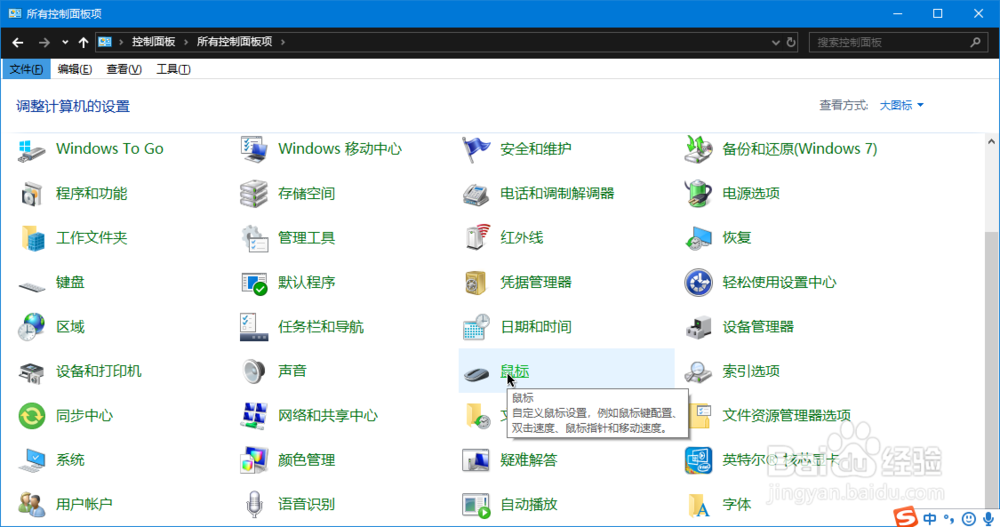Go up one level arrow
The image size is (1000, 527).
coord(84,43)
